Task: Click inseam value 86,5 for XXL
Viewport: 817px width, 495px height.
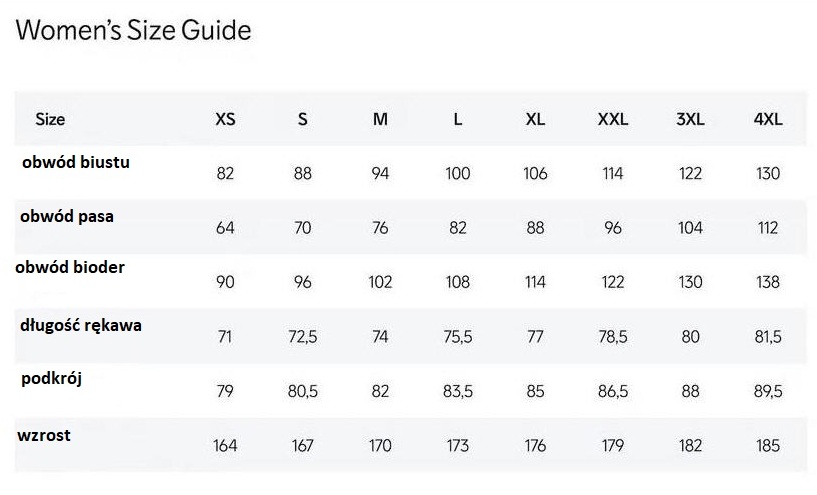Action: [613, 391]
